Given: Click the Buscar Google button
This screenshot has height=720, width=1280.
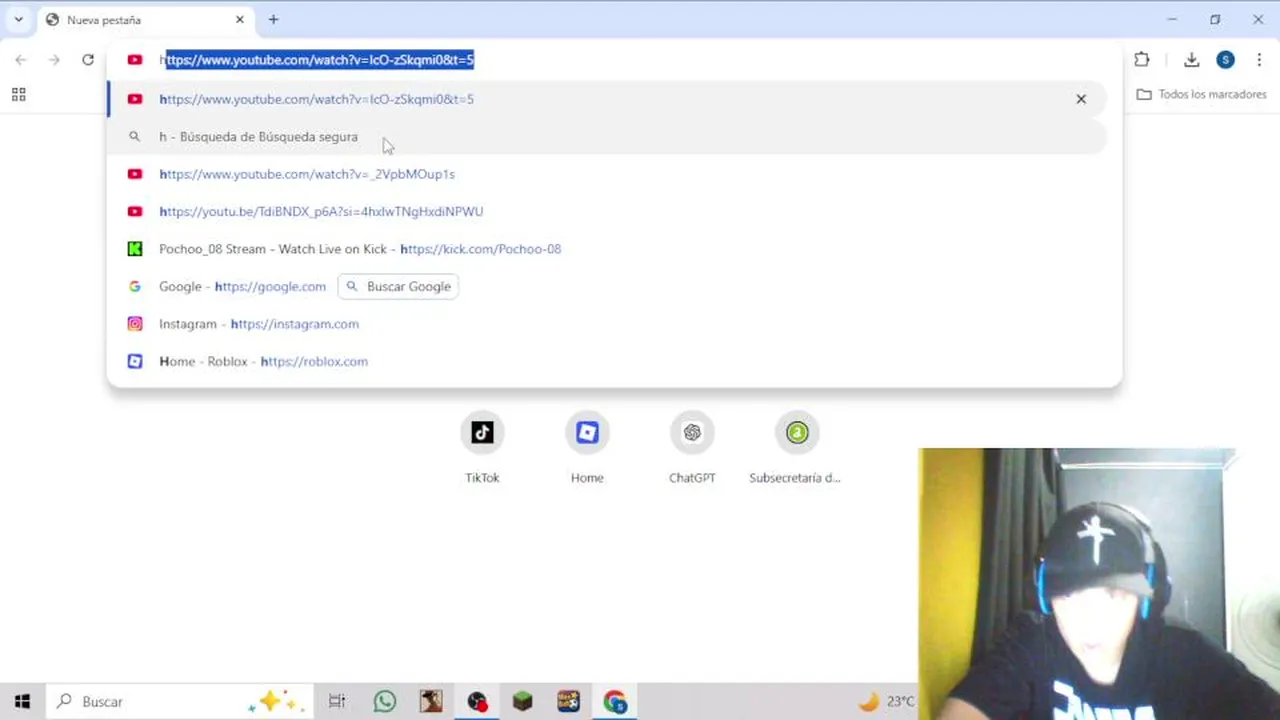Looking at the screenshot, I should point(398,287).
